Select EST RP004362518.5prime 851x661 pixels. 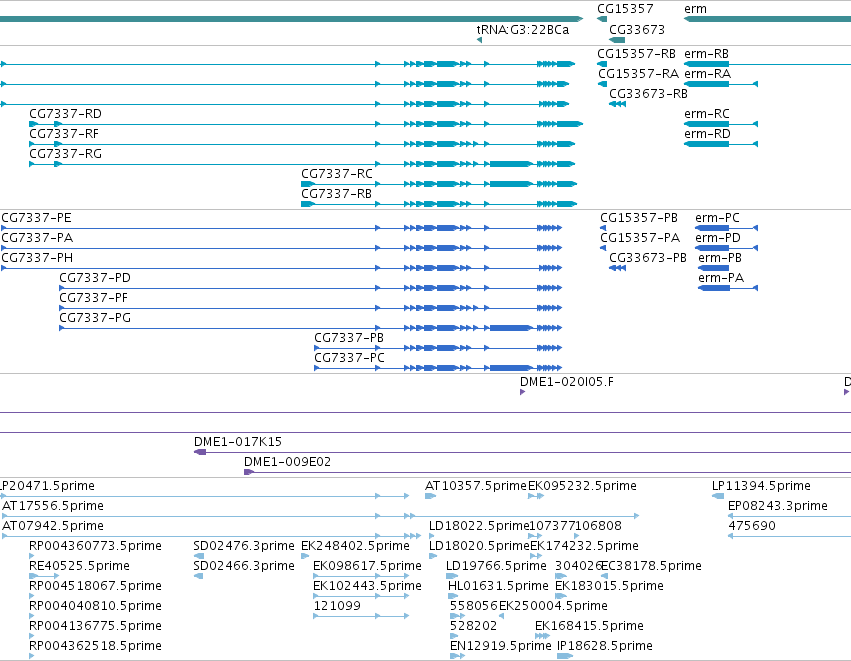pos(95,646)
